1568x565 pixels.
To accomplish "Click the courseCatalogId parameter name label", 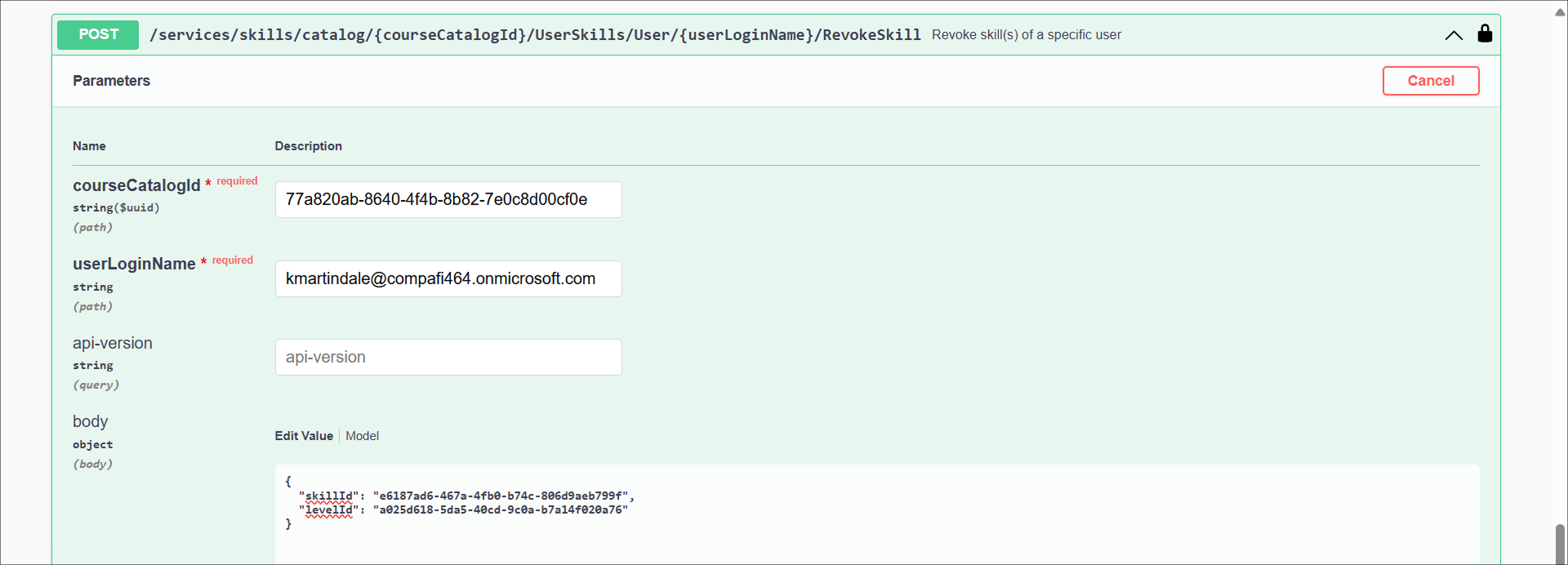I will 136,186.
